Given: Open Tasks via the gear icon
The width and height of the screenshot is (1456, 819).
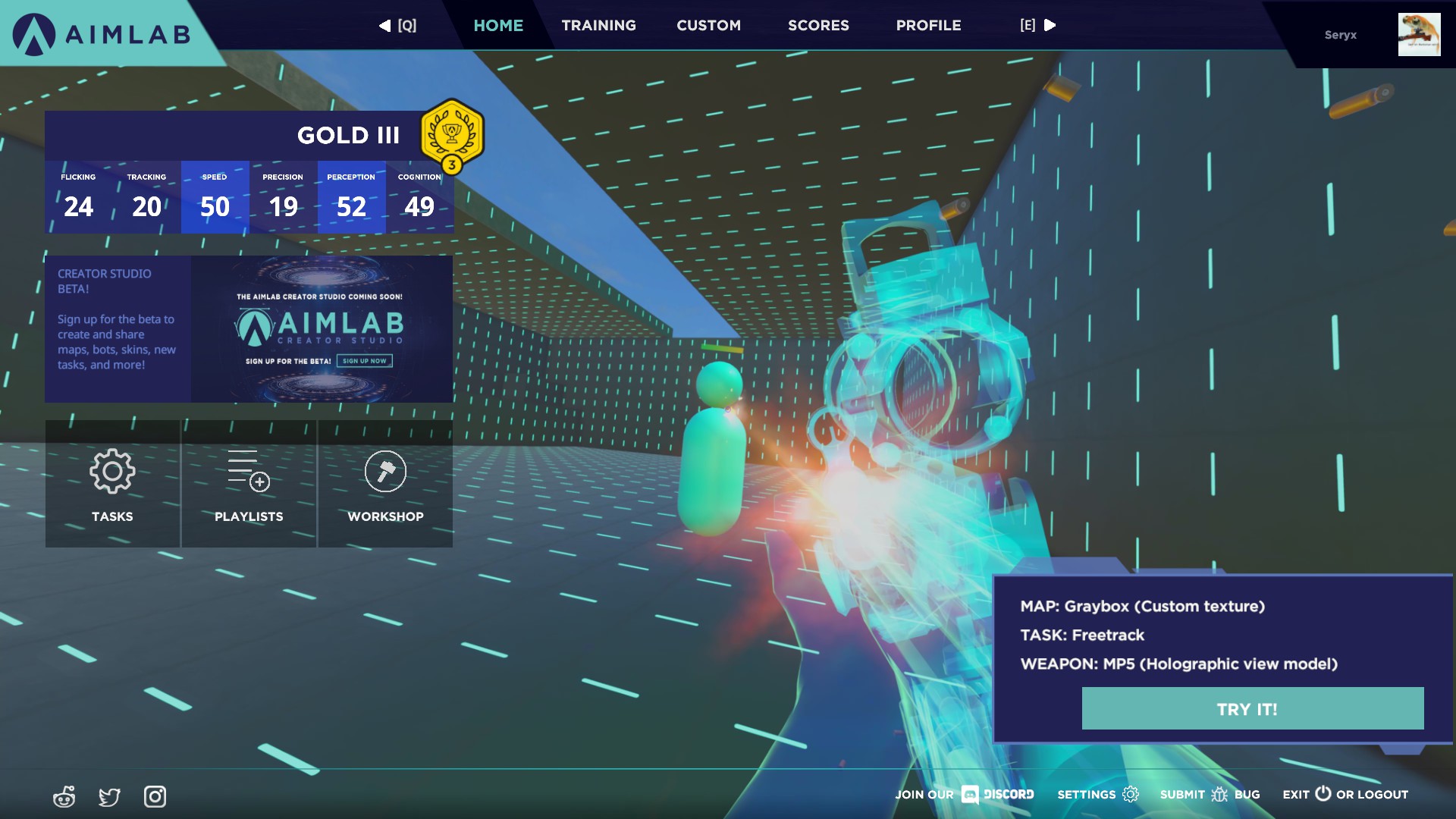Looking at the screenshot, I should click(112, 471).
